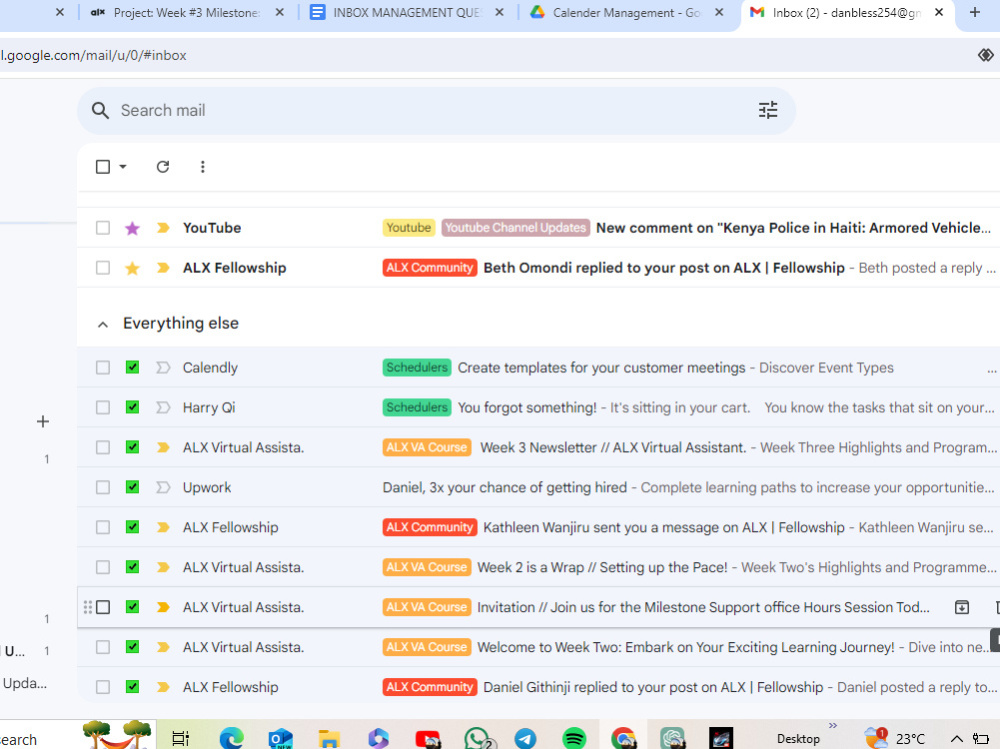Expand the Desktop toolbar double-chevron

833,725
